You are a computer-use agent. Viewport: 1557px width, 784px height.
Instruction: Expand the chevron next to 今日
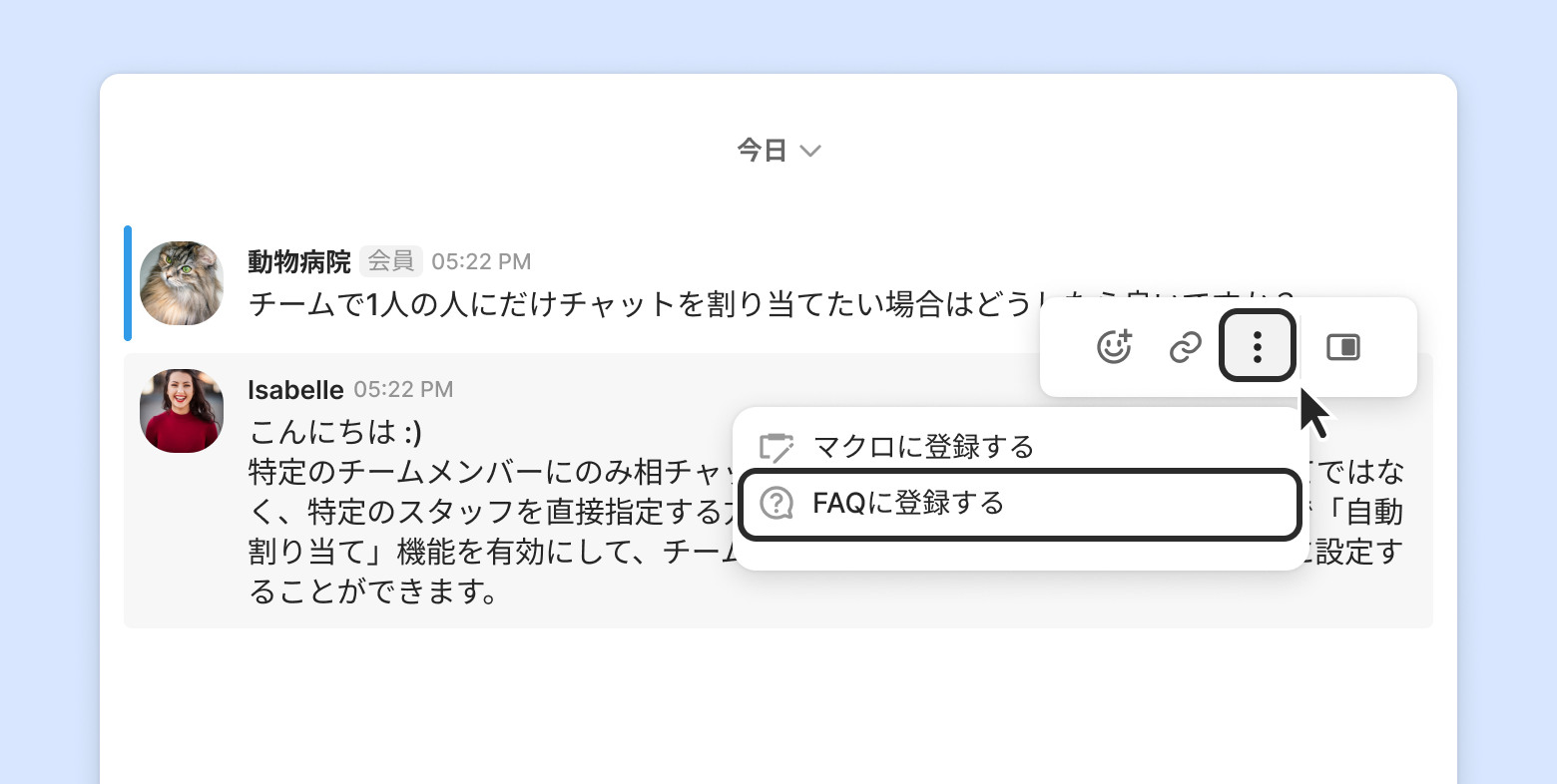810,151
